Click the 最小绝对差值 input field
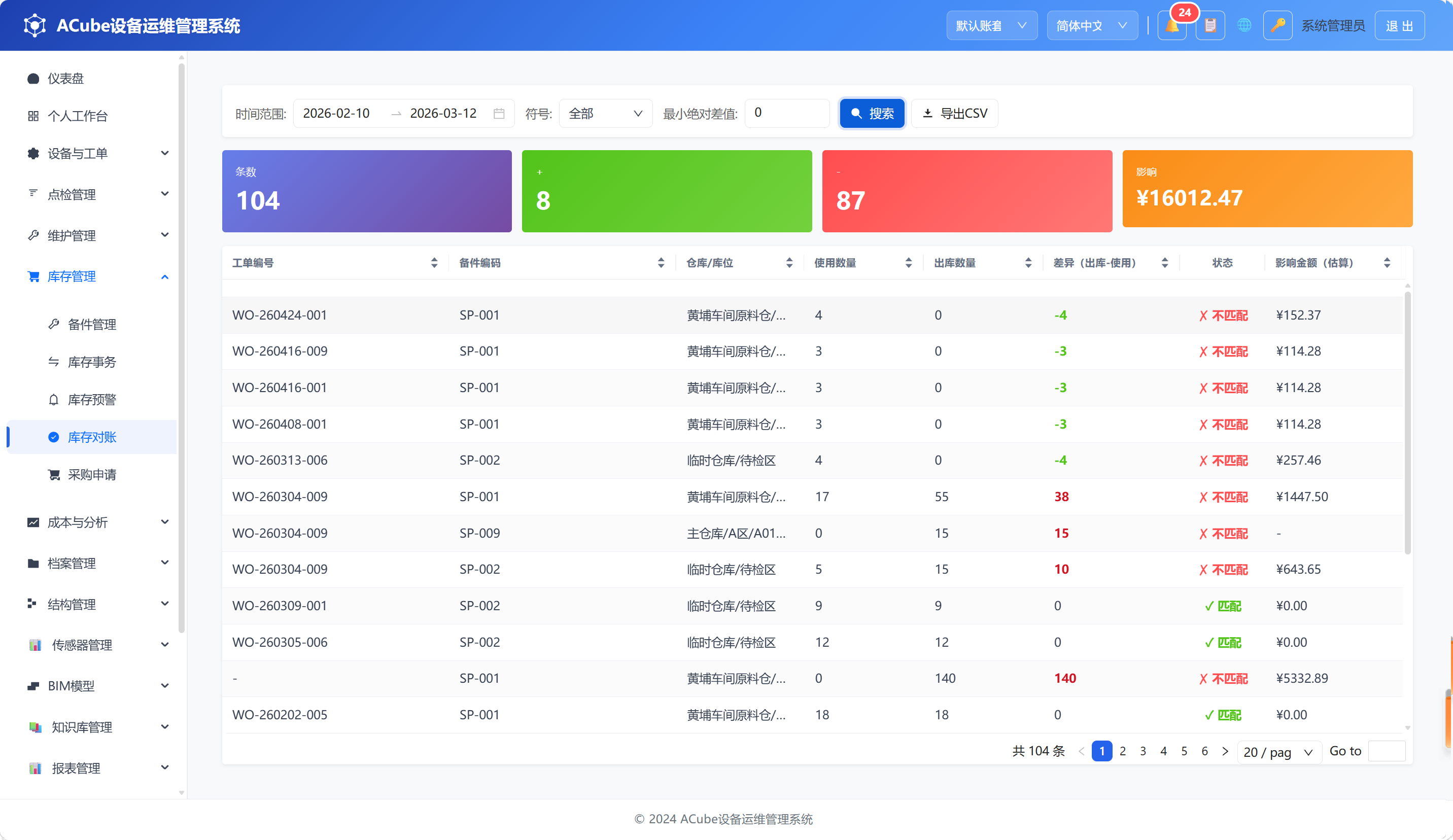The width and height of the screenshot is (1453, 840). (787, 113)
